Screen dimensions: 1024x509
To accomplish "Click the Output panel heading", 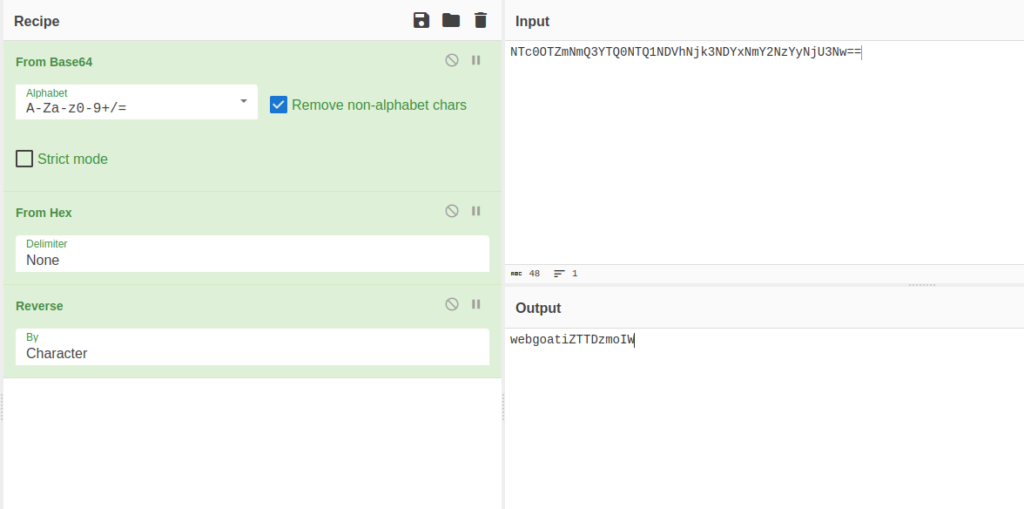I will (538, 308).
